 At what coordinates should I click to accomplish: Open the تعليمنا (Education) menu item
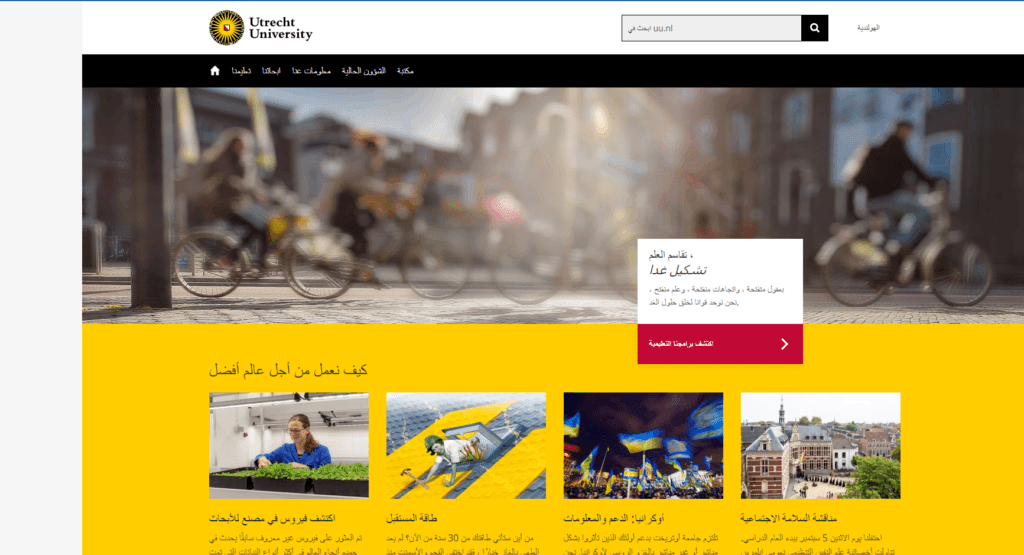(x=241, y=71)
